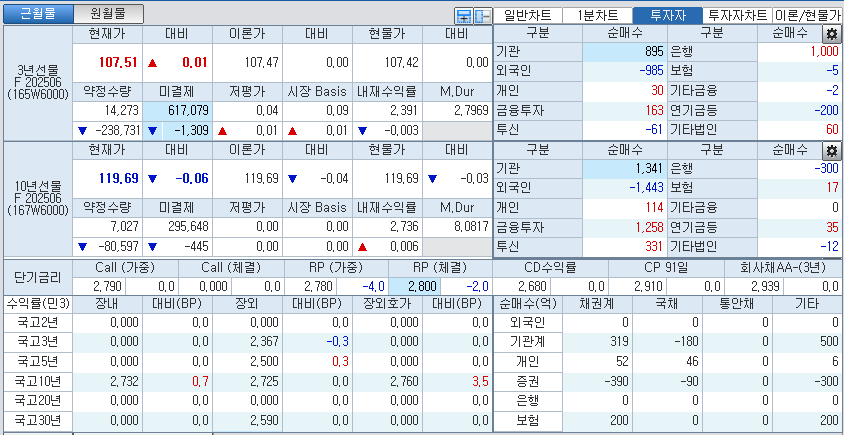844x435 pixels.
Task: Click the M.Dur value 2.7969
Action: point(471,111)
